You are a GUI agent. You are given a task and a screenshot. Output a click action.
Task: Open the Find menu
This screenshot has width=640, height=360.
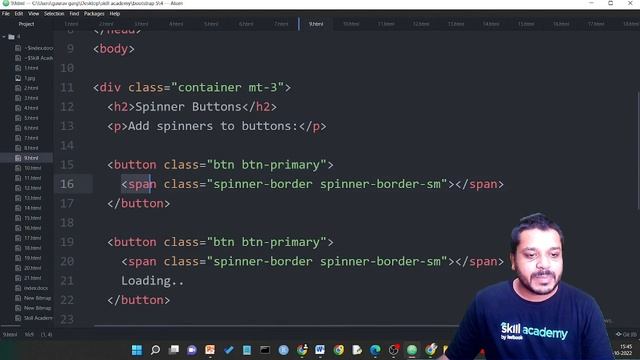[74, 13]
